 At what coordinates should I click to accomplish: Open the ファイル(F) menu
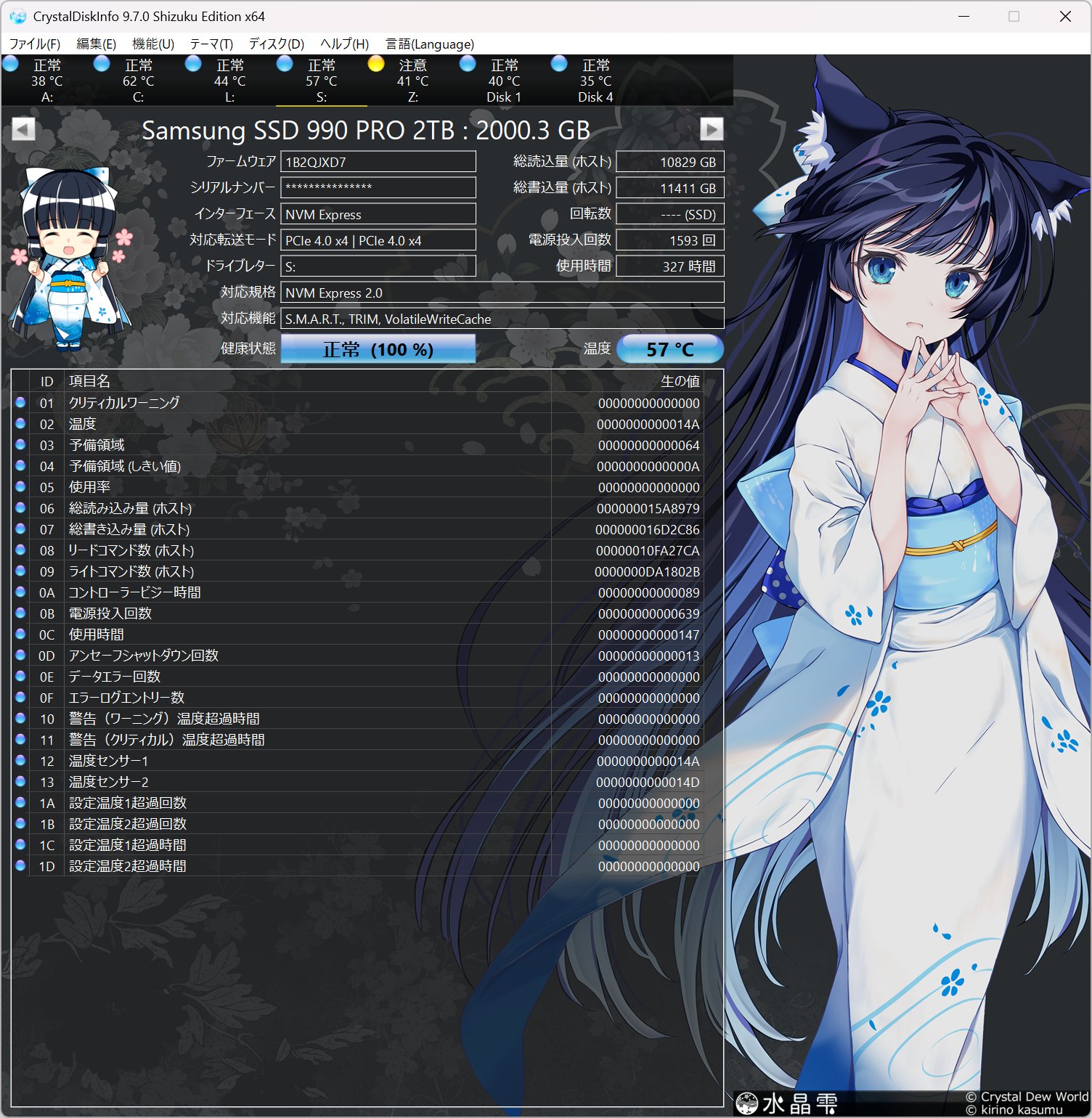[x=35, y=44]
